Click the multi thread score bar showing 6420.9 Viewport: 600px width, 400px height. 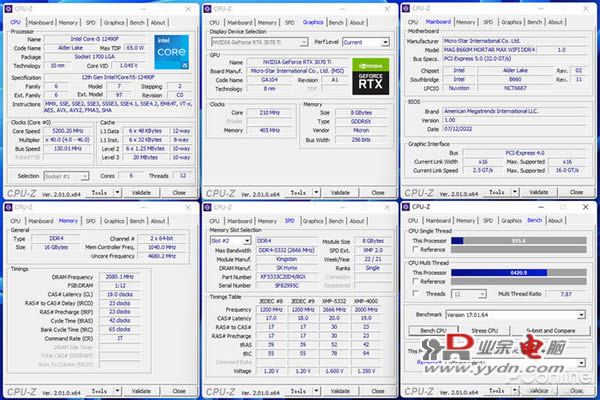pos(518,272)
